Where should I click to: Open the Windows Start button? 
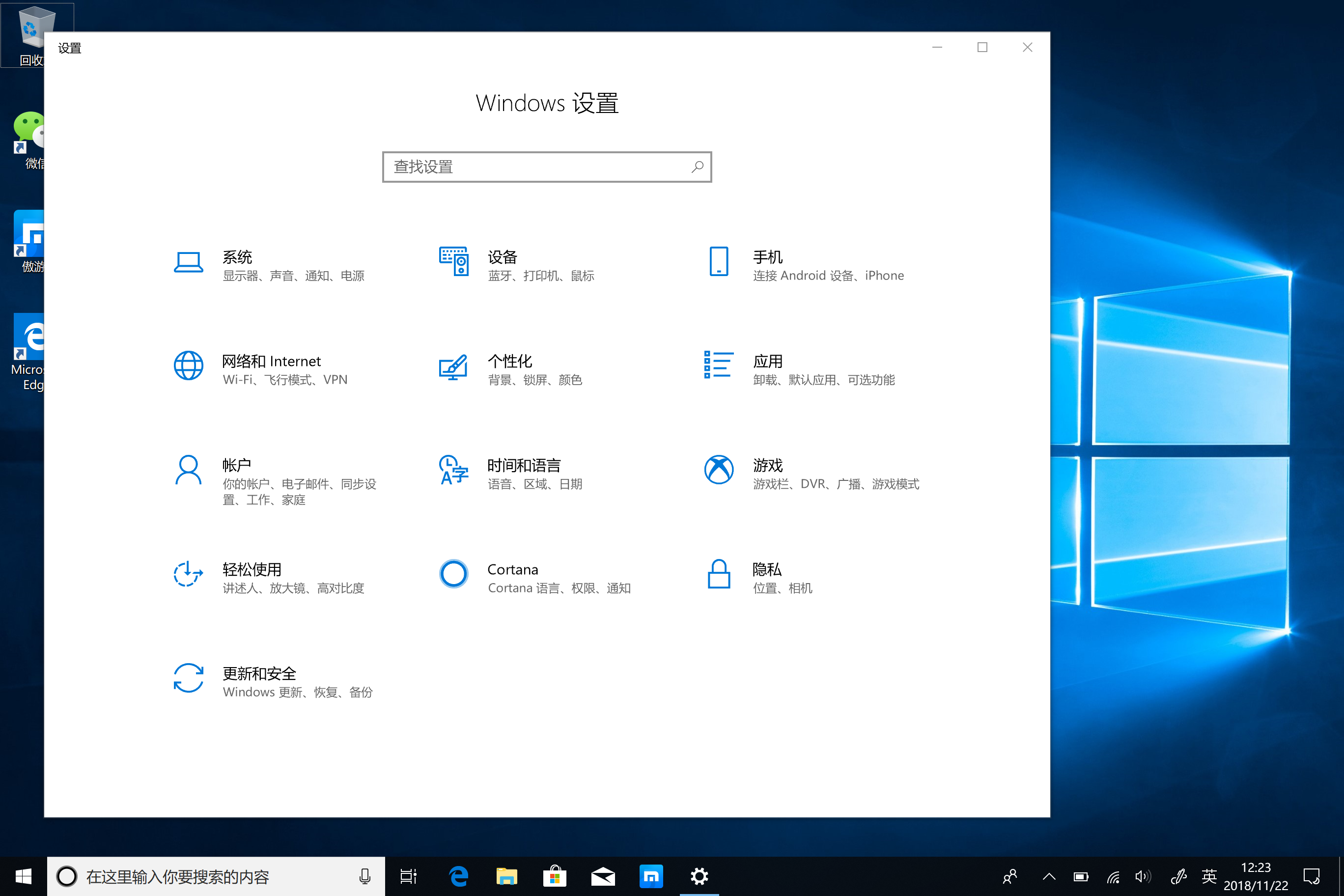tap(24, 876)
